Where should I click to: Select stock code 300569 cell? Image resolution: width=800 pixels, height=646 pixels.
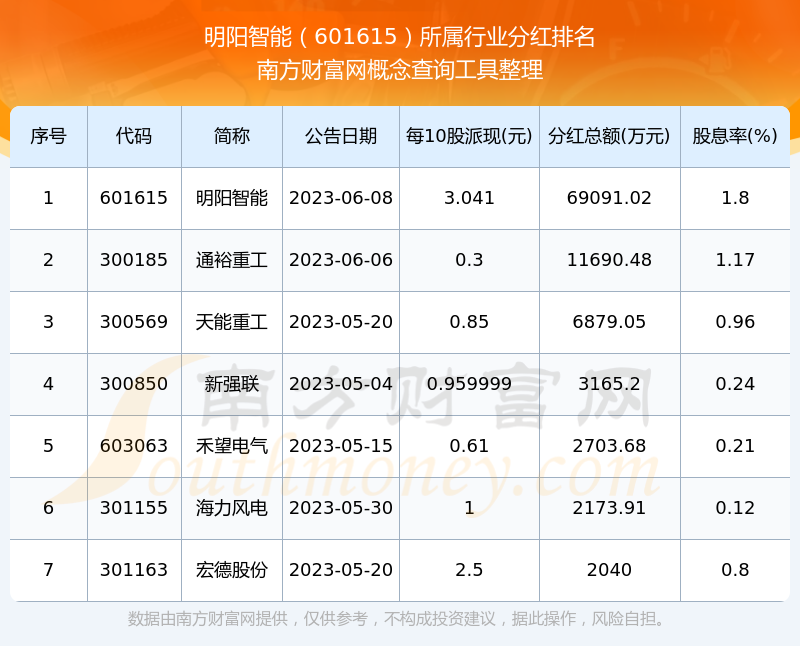point(134,322)
